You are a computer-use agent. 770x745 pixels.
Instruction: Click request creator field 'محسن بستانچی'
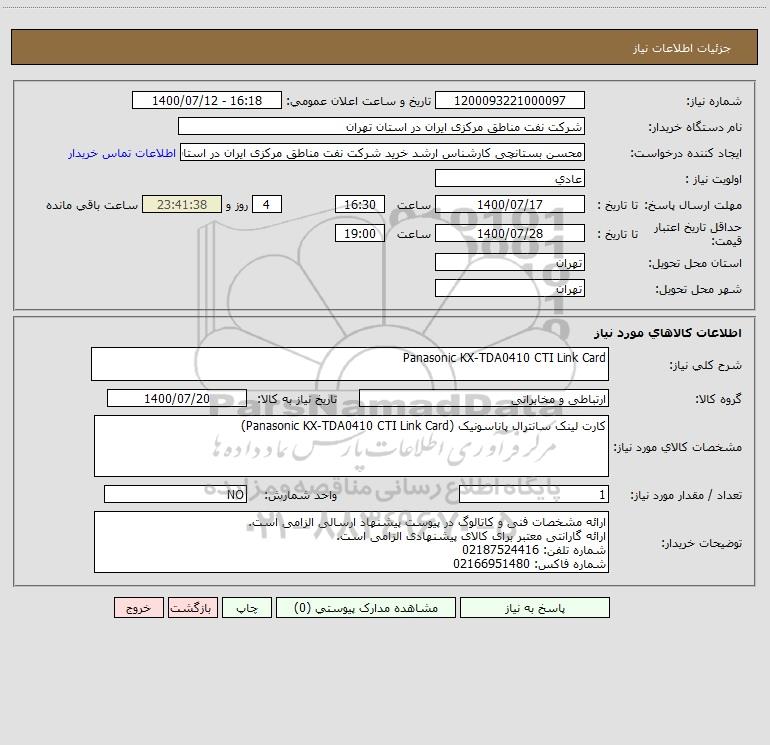(x=383, y=152)
